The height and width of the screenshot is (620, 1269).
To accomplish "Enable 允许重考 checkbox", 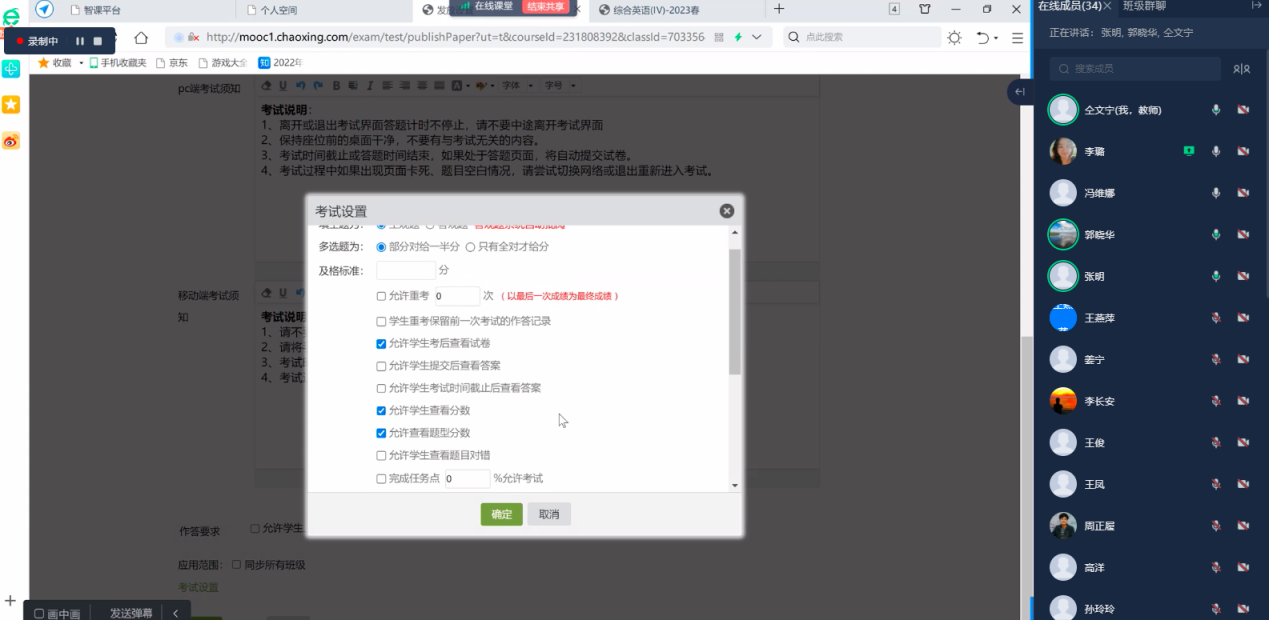I will [381, 296].
